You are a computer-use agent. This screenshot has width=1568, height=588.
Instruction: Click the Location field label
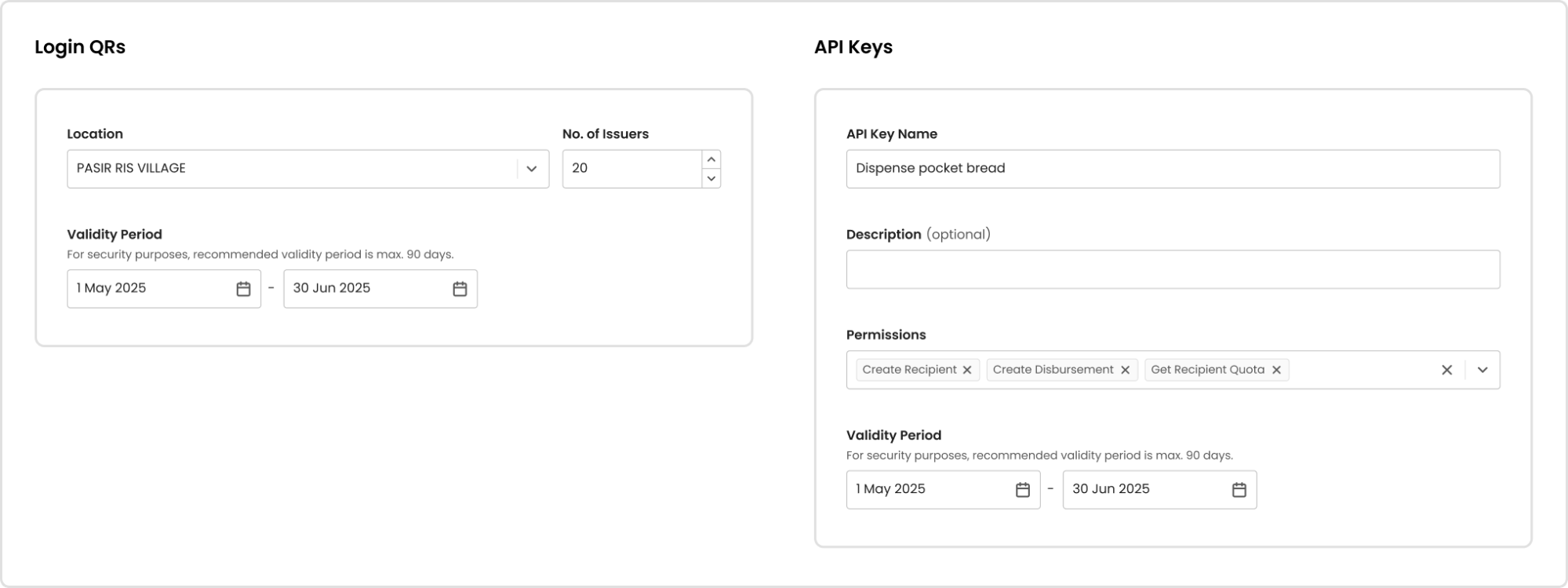[95, 134]
